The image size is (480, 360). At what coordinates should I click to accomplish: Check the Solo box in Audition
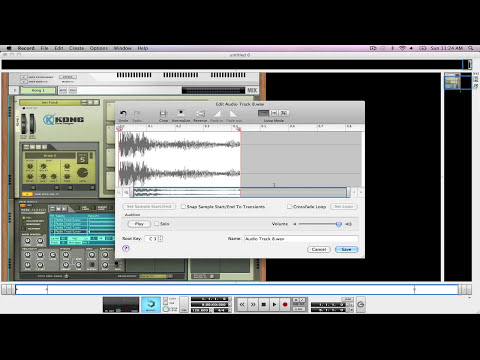(156, 224)
